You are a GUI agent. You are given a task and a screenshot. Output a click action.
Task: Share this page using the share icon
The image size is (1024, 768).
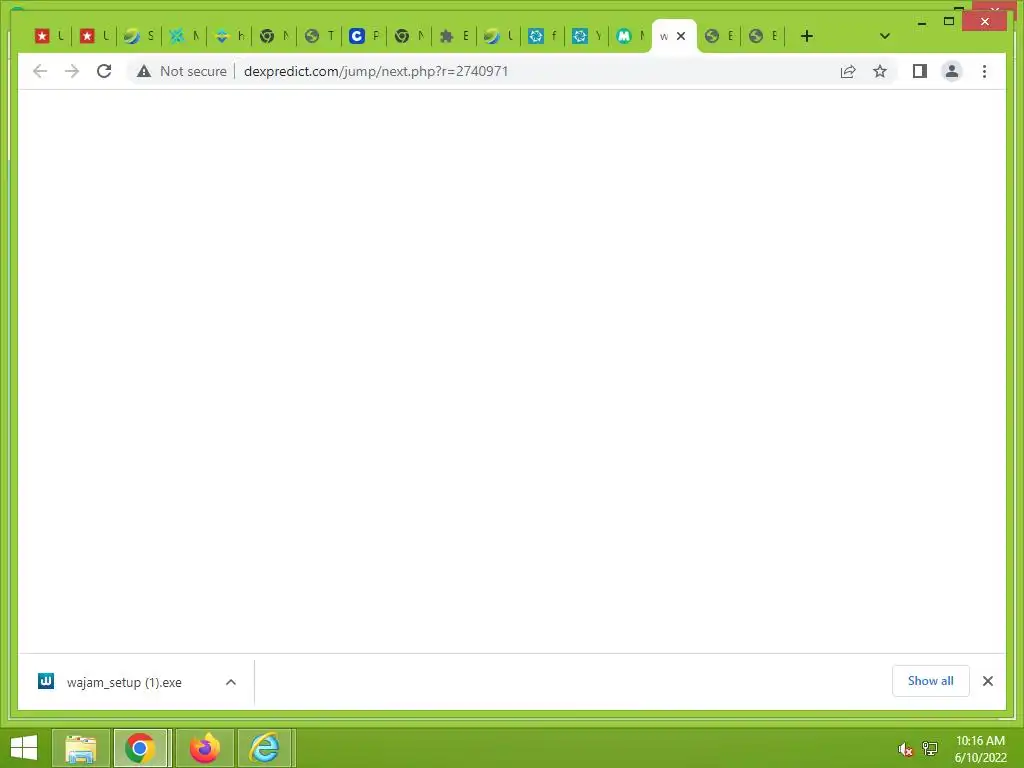tap(848, 71)
